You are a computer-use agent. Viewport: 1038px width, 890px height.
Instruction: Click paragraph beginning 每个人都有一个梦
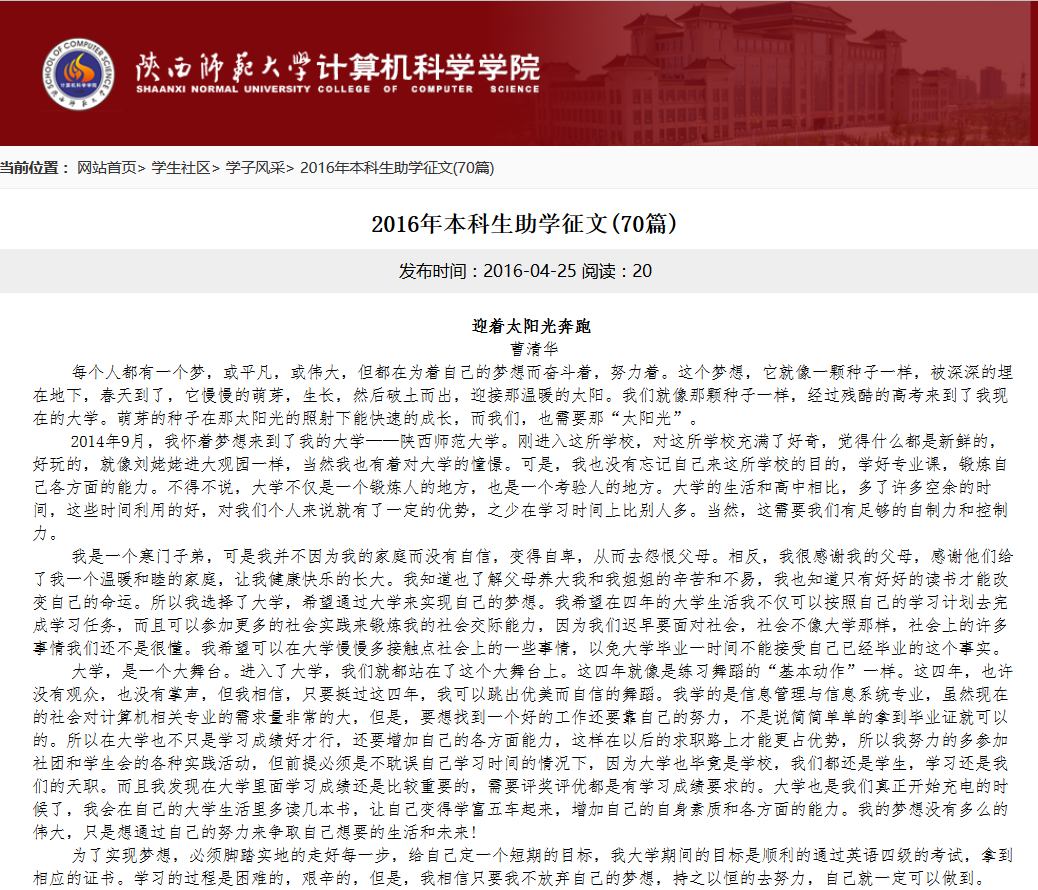[518, 393]
